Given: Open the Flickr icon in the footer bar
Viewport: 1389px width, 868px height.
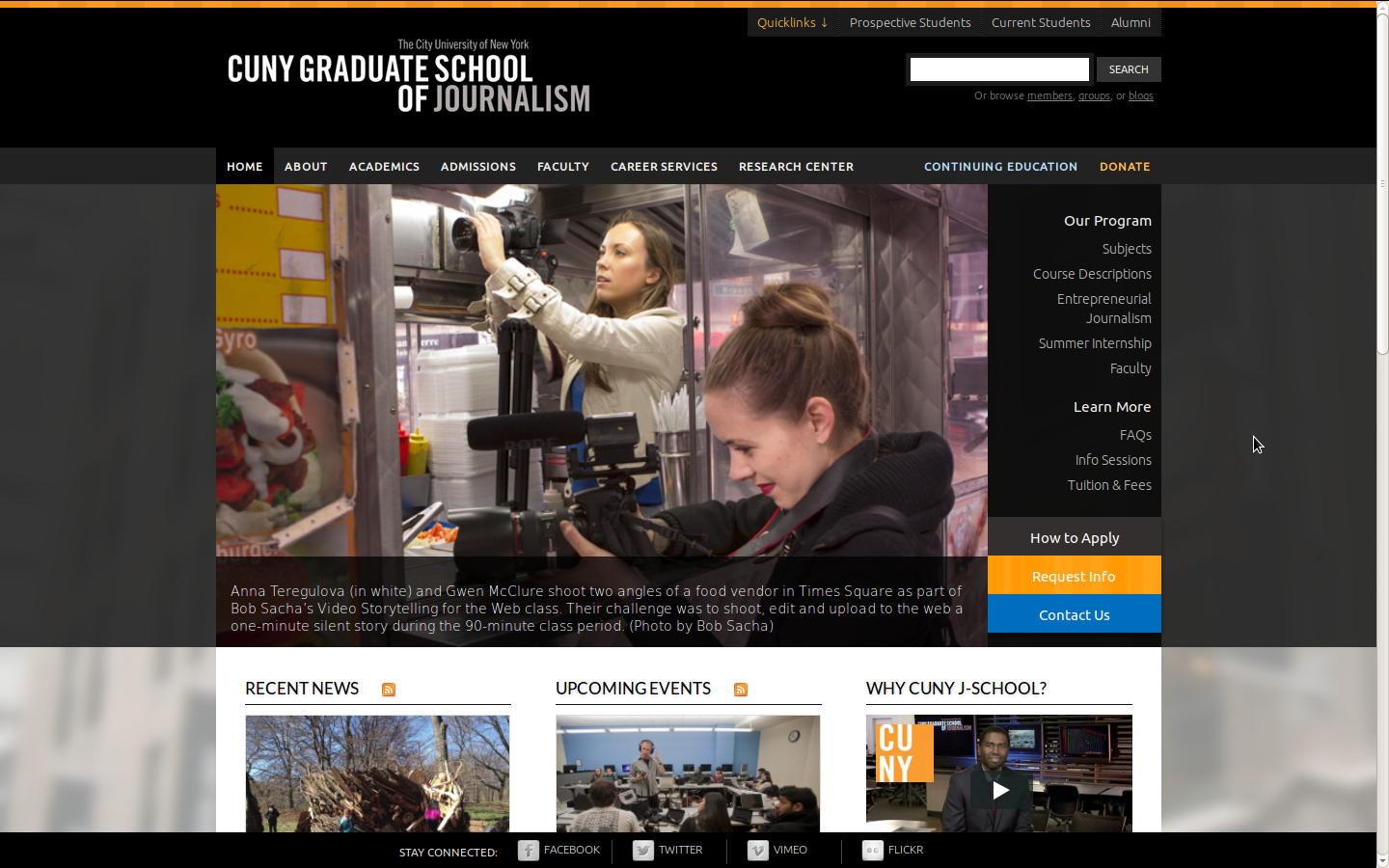Looking at the screenshot, I should point(873,851).
